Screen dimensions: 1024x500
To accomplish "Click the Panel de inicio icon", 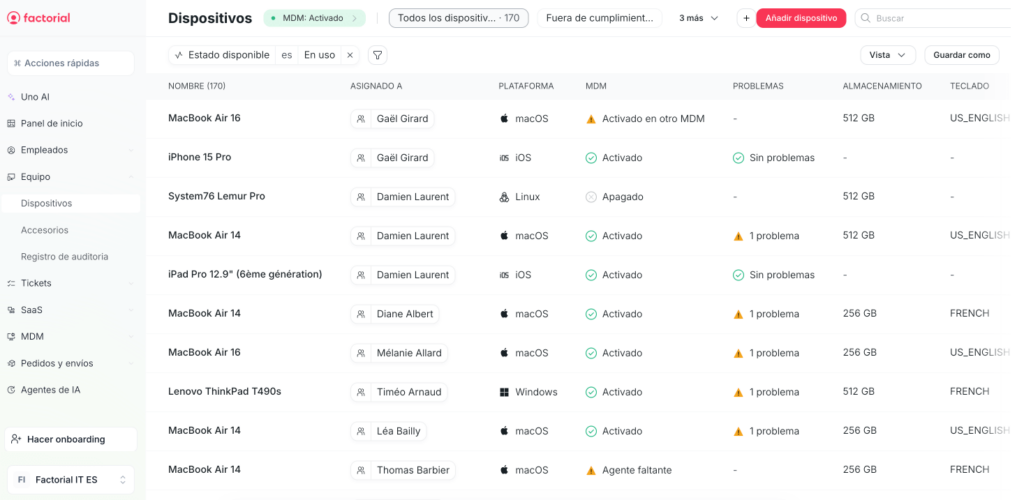I will point(12,124).
